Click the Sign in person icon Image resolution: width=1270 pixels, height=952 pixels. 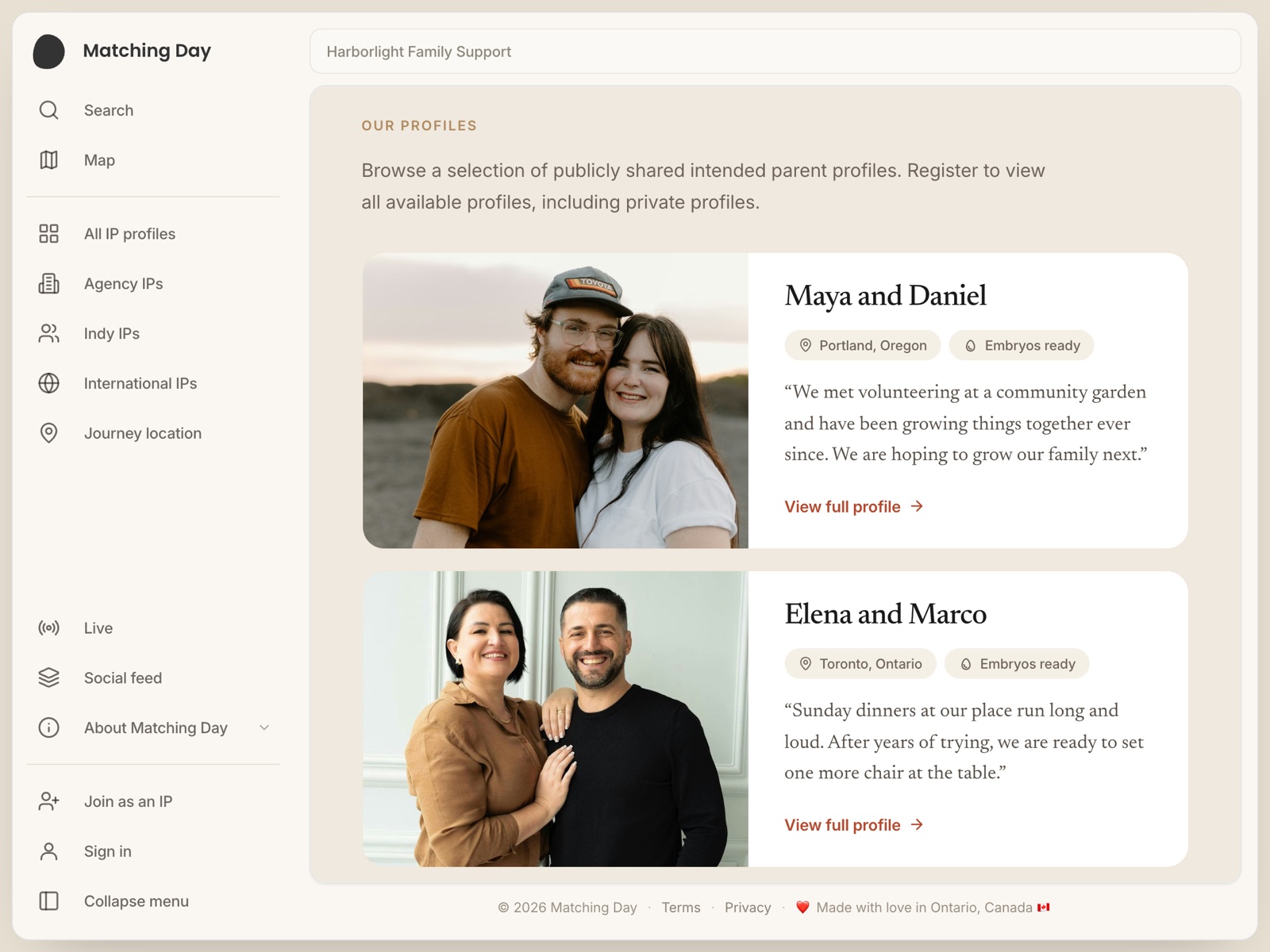click(48, 851)
